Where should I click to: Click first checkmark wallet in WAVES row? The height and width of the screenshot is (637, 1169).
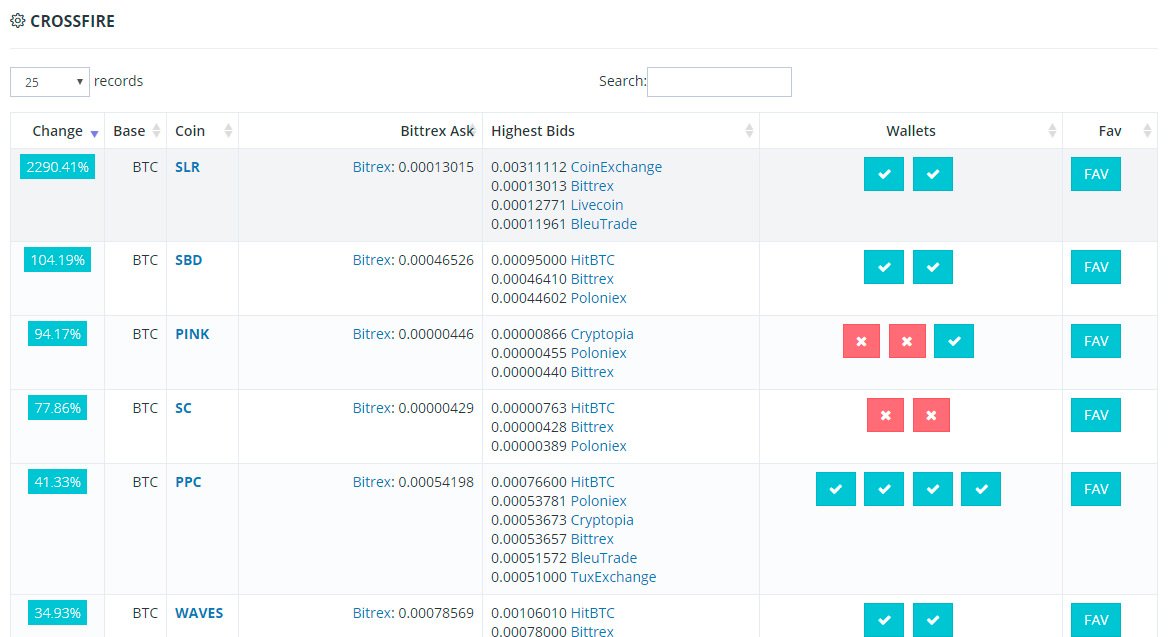click(x=883, y=619)
